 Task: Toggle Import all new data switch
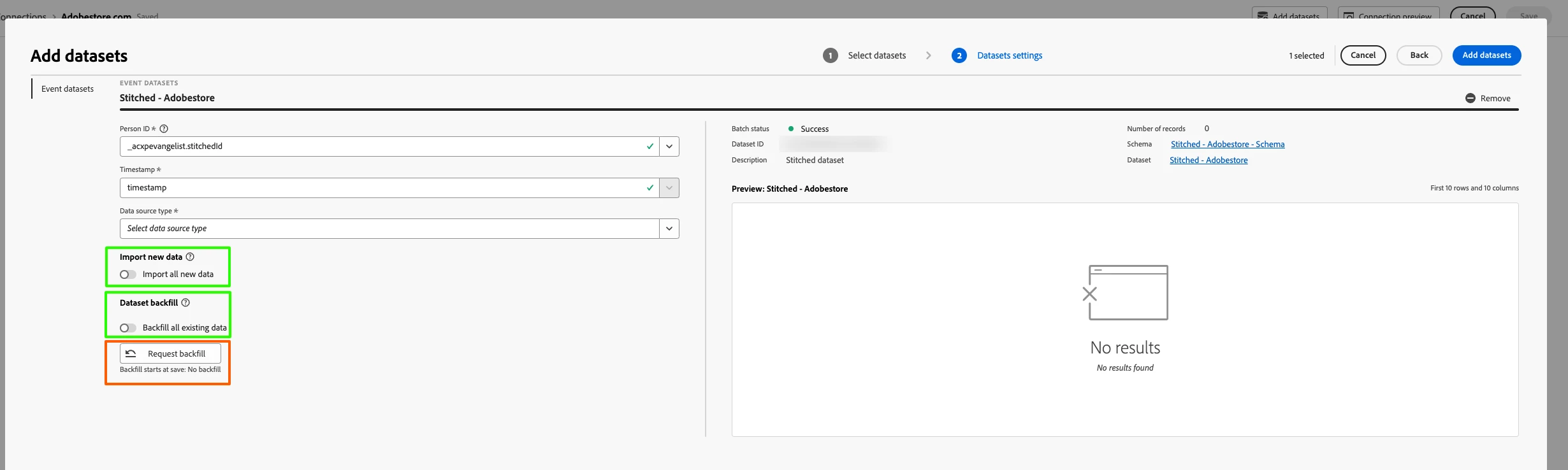coord(127,274)
